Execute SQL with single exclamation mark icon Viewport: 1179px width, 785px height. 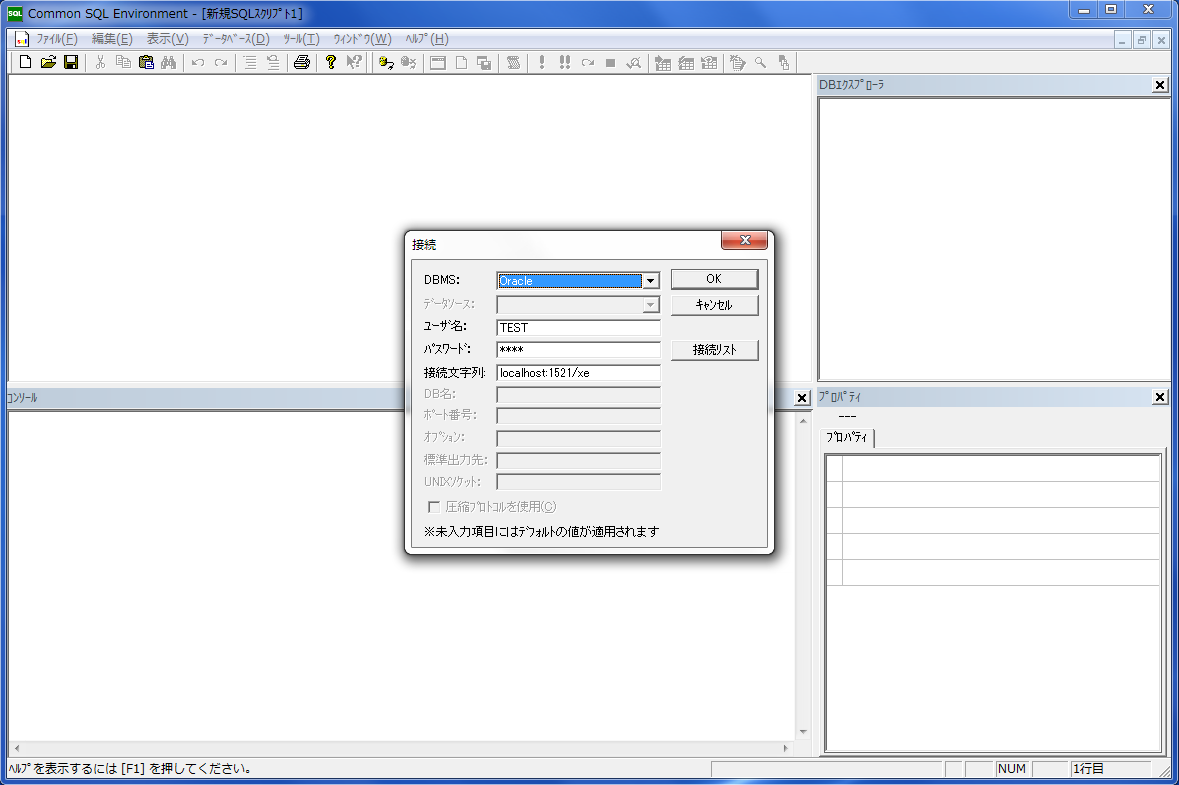541,62
